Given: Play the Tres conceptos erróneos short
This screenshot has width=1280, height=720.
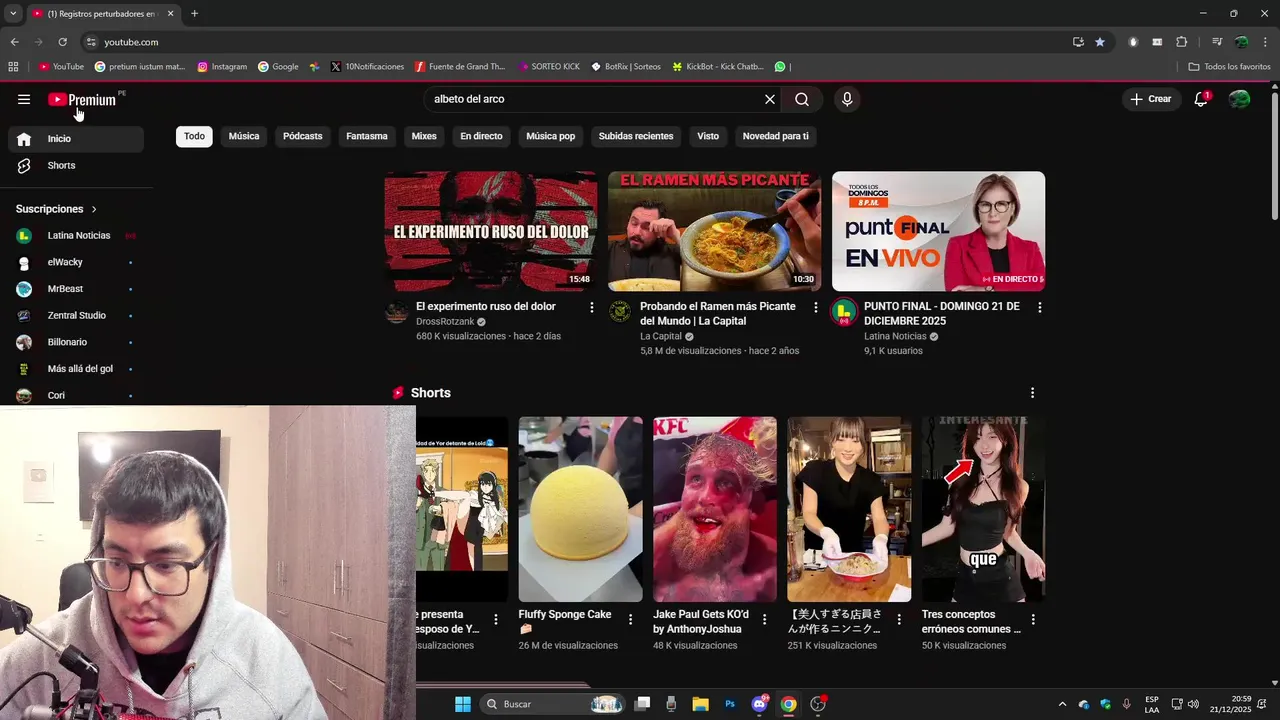Looking at the screenshot, I should [983, 509].
